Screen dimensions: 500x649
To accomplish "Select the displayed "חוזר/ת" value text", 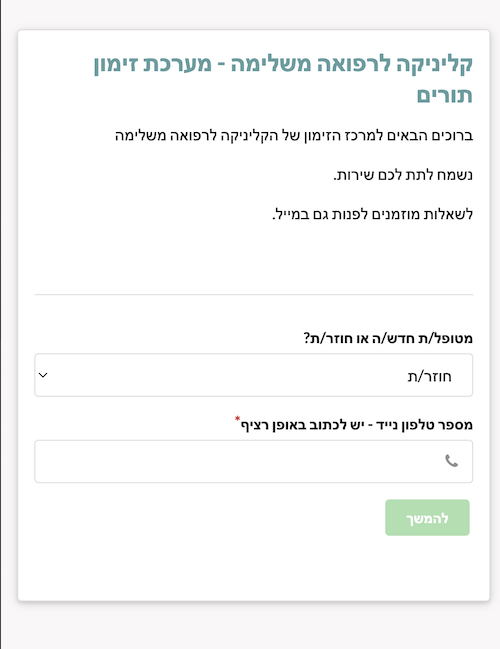I will coord(429,377).
